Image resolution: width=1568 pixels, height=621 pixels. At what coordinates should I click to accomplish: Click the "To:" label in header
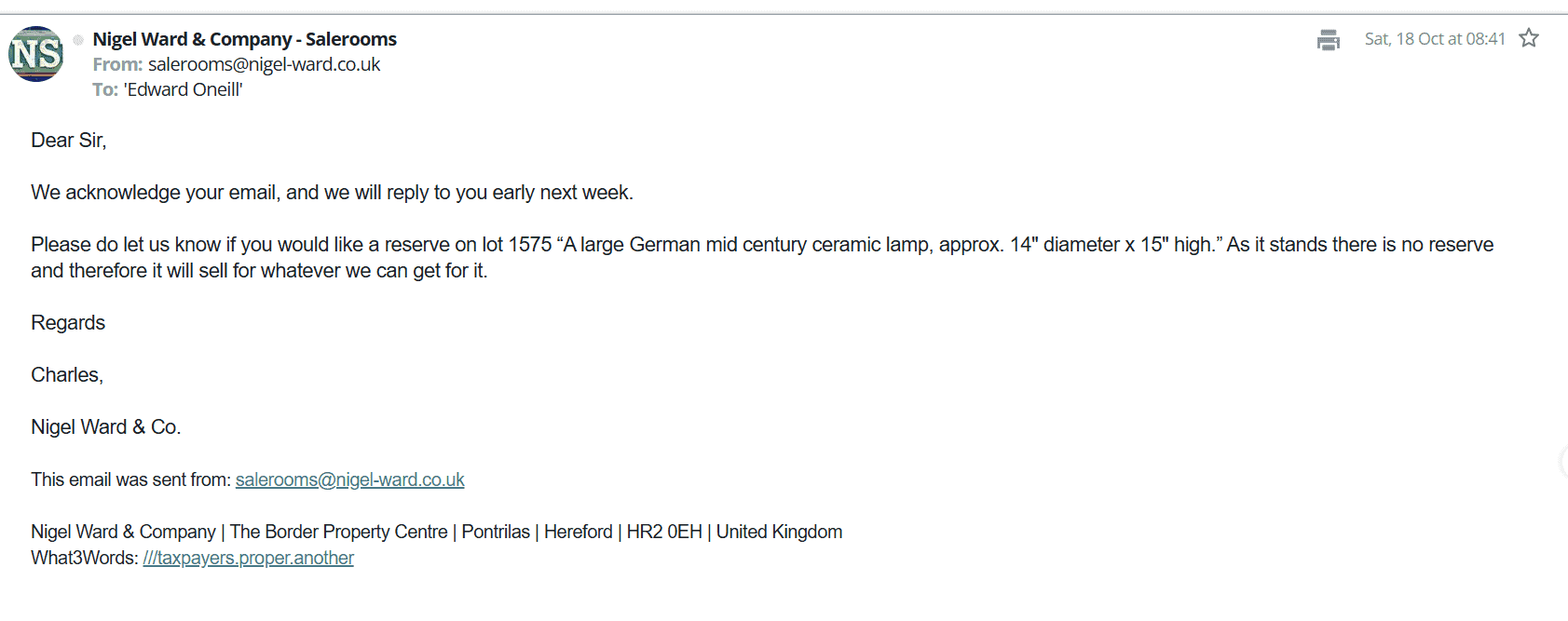[x=105, y=89]
